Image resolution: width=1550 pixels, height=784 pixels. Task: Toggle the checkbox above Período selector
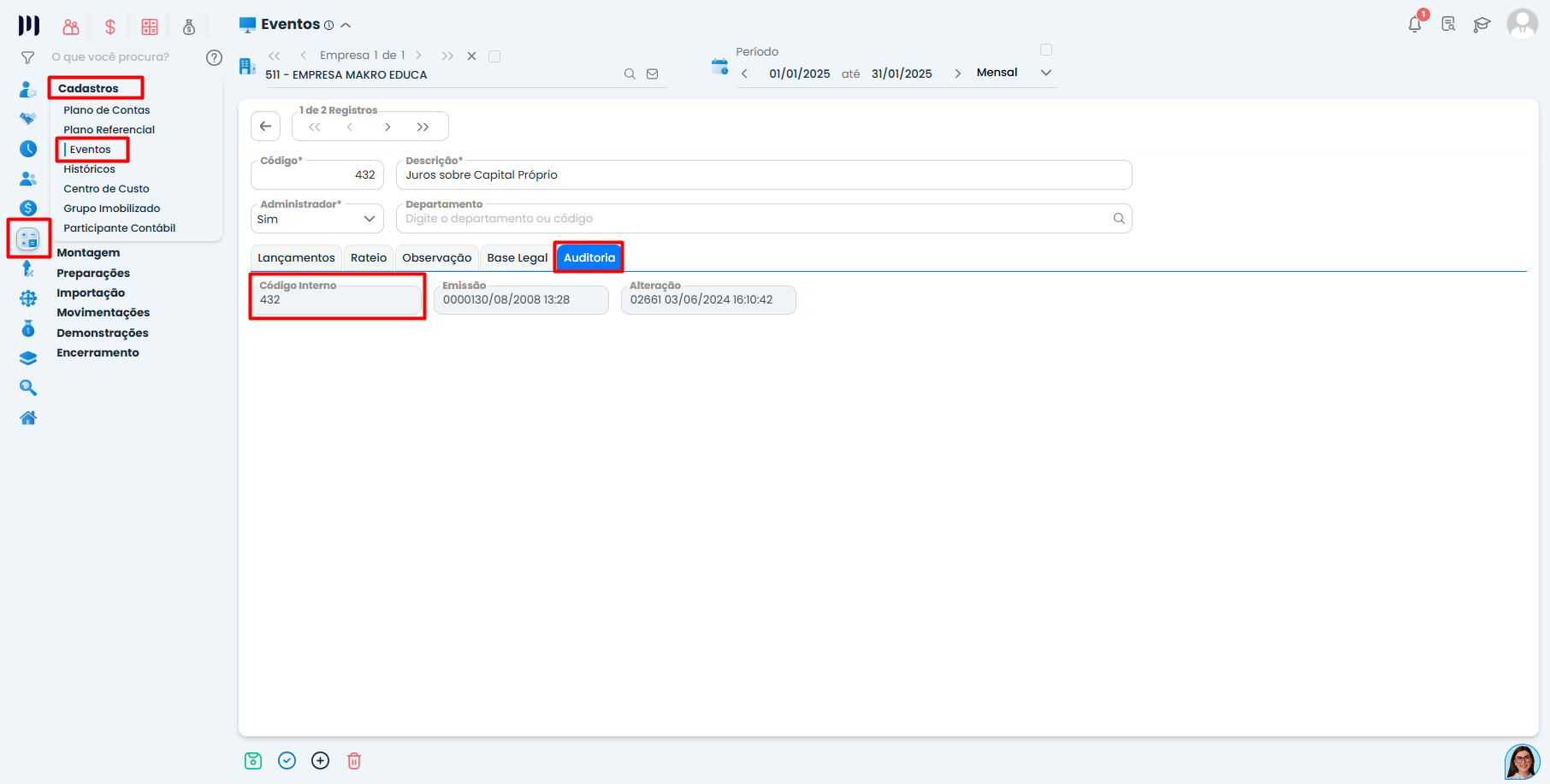[x=1046, y=50]
